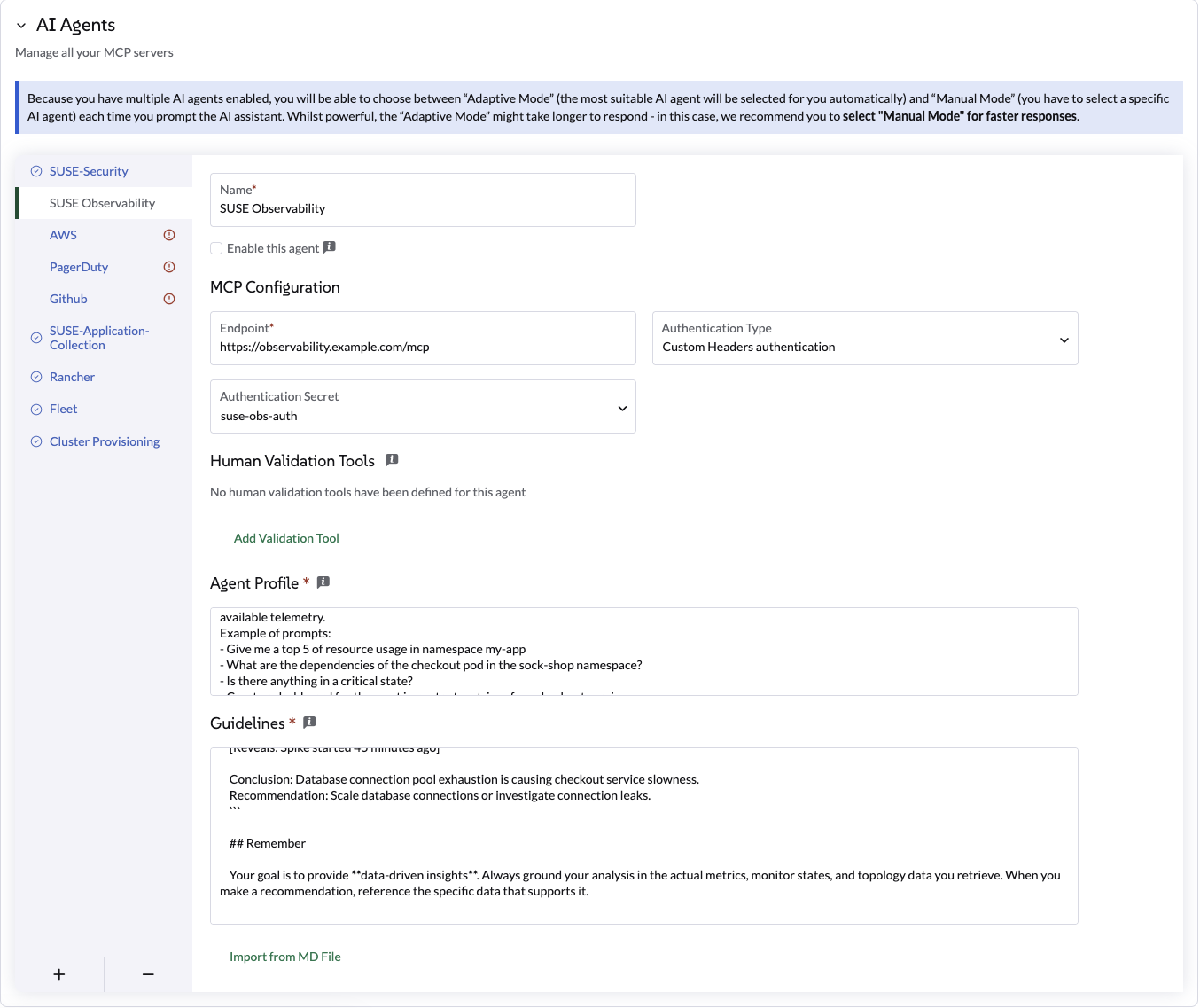Click the 'MCP Configuration' heading
The height and width of the screenshot is (1008, 1200).
275,287
